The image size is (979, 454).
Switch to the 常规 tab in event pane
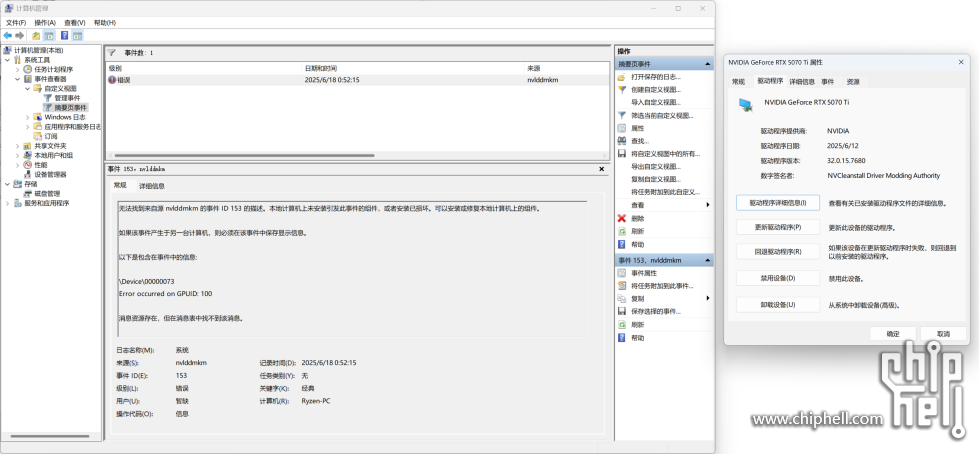pyautogui.click(x=120, y=185)
